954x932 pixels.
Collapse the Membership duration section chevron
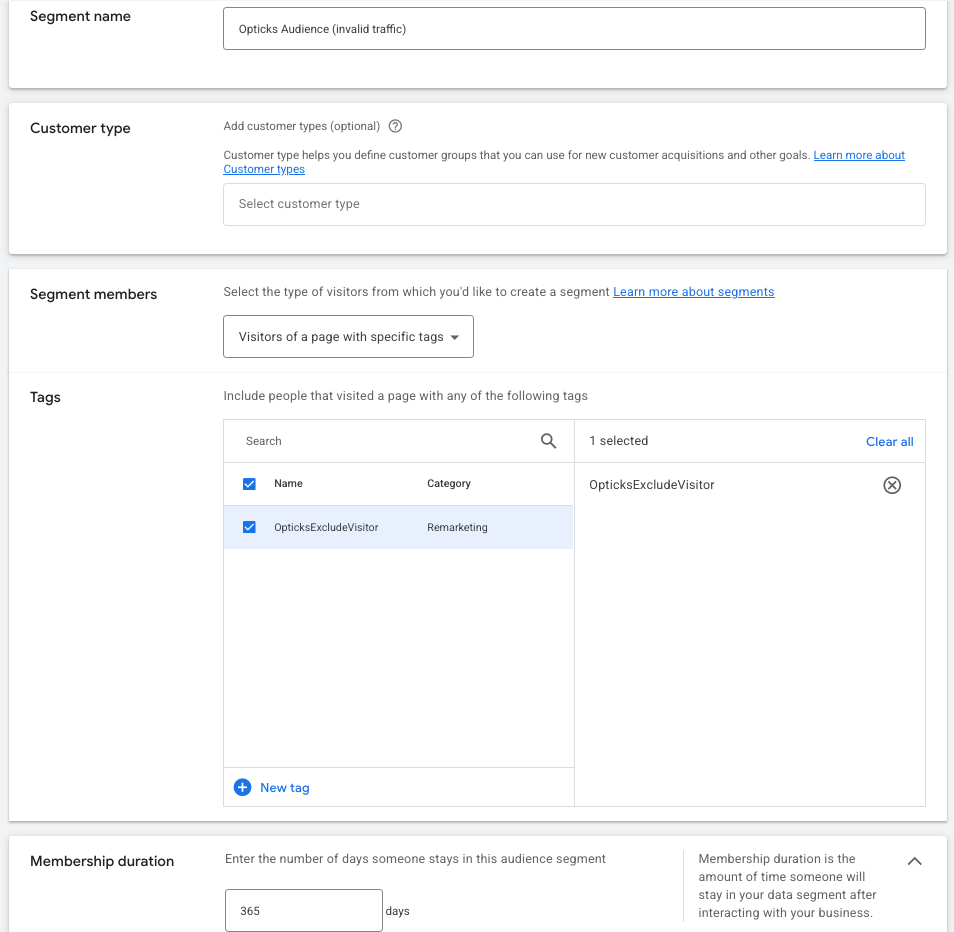tap(914, 861)
